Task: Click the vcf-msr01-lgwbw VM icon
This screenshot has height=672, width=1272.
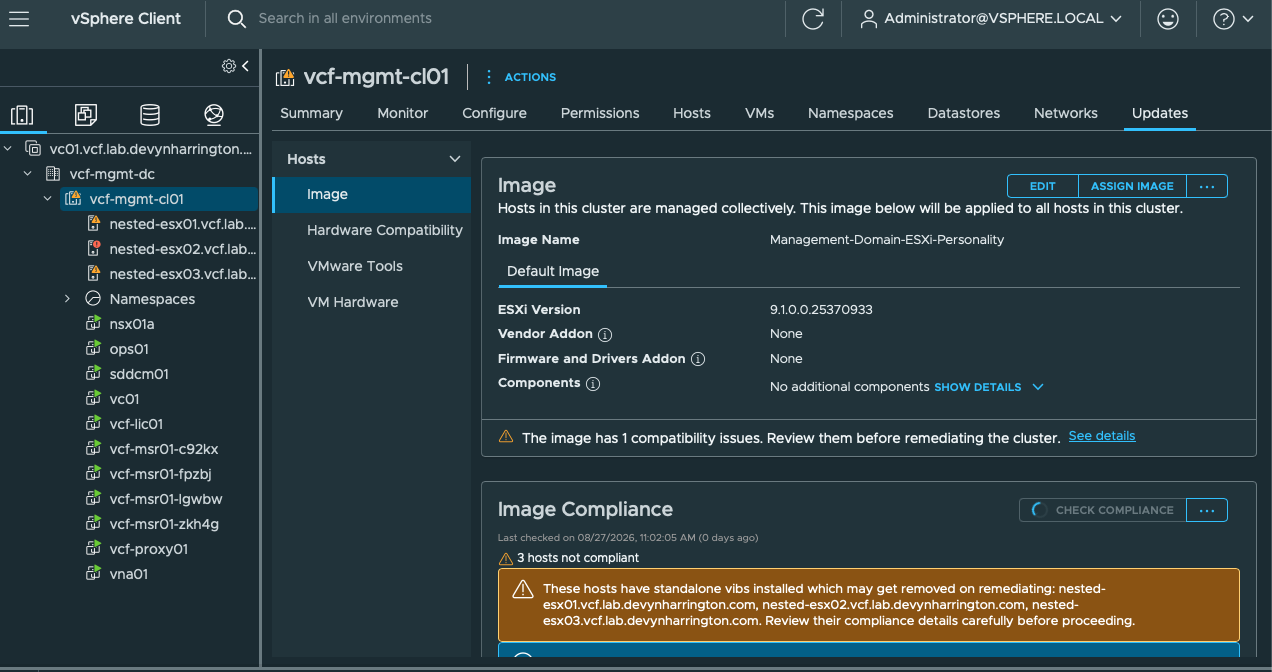Action: (x=94, y=499)
